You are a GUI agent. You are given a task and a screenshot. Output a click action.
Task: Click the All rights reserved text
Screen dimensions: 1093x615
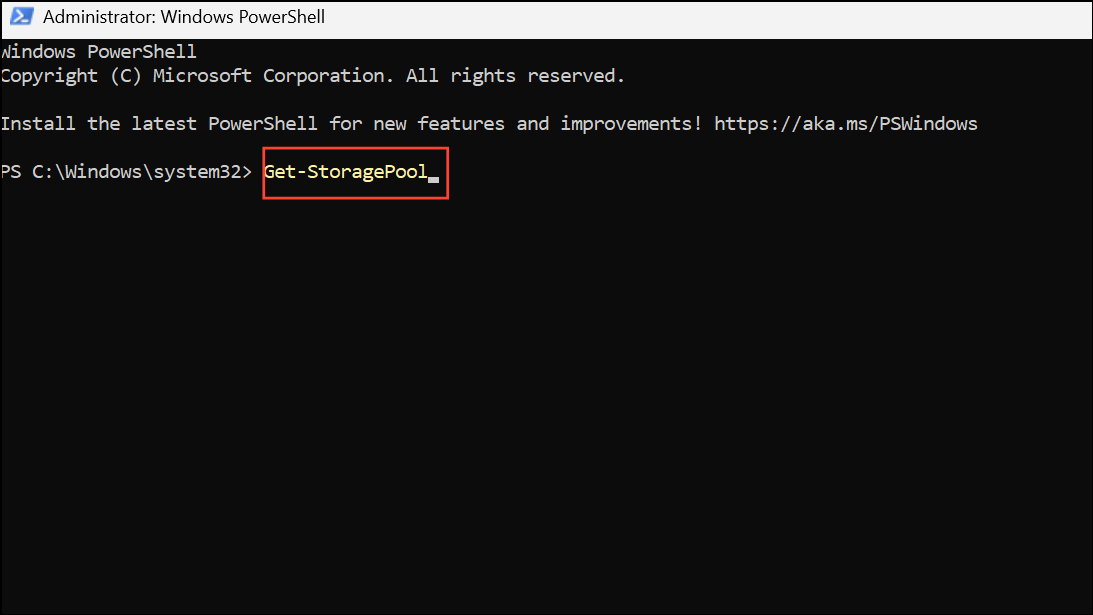pos(515,75)
